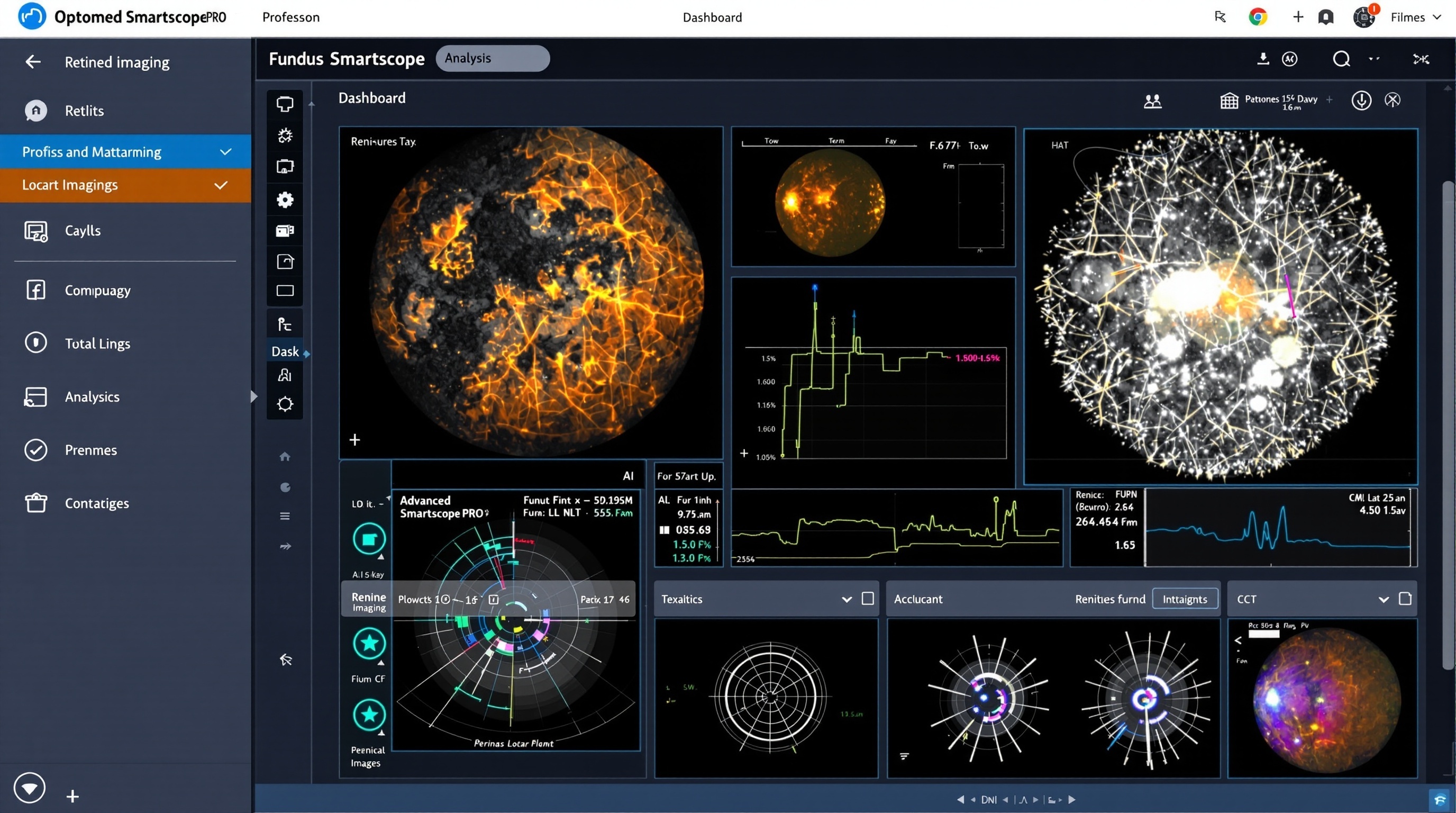The height and width of the screenshot is (813, 1456).
Task: Switch to the Analysis tab
Action: pyautogui.click(x=493, y=58)
